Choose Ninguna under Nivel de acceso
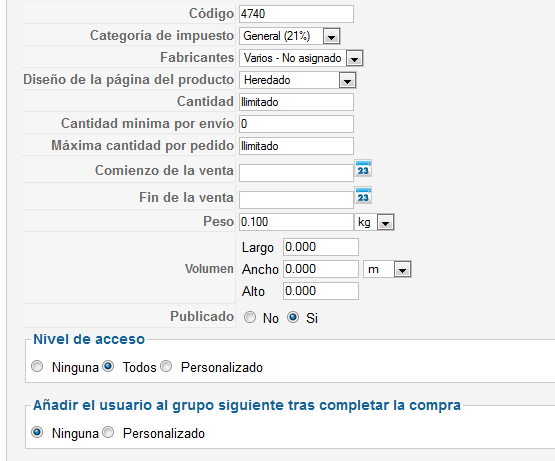The image size is (555, 461). 37,366
